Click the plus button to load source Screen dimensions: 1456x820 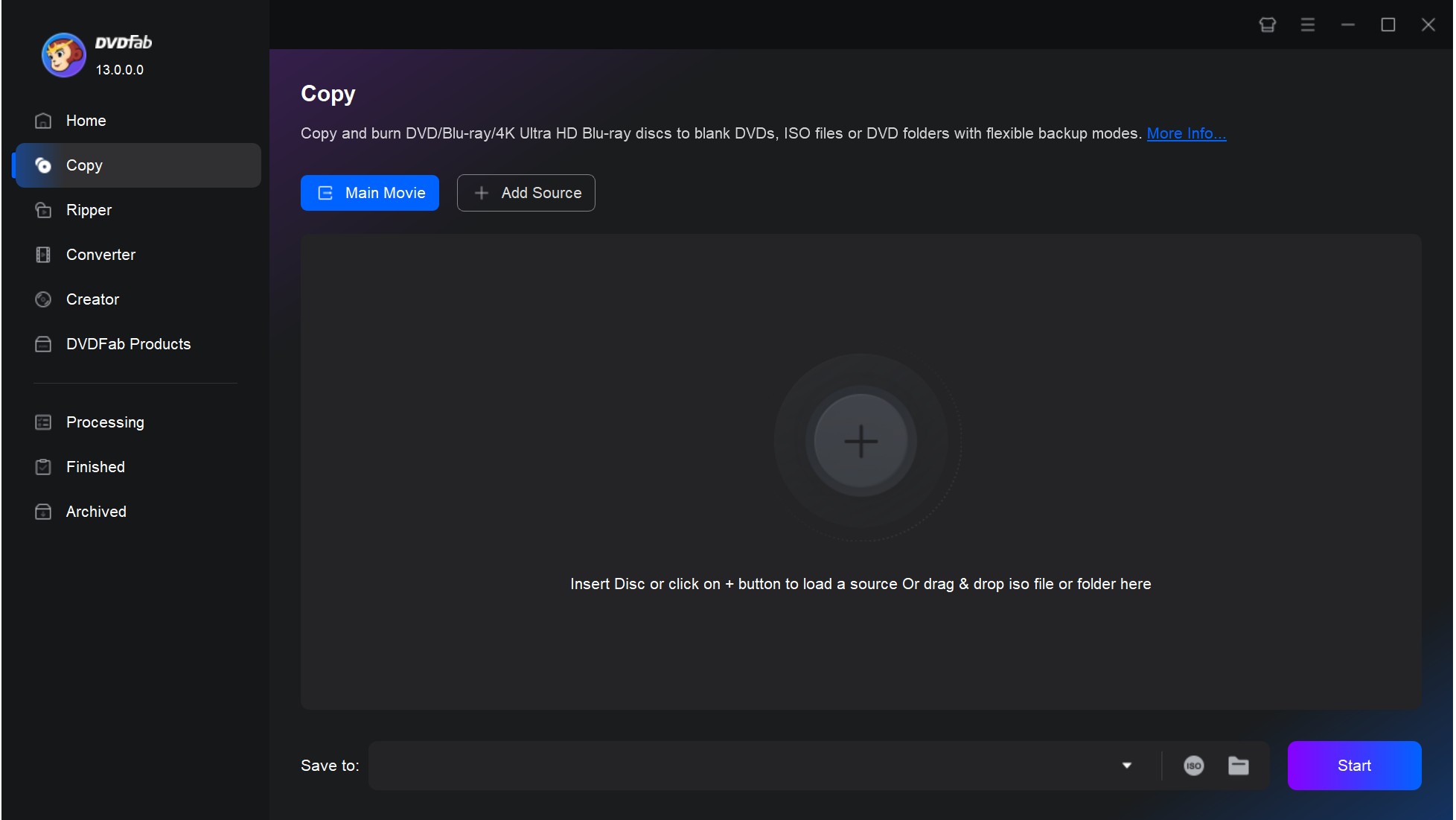pyautogui.click(x=860, y=441)
